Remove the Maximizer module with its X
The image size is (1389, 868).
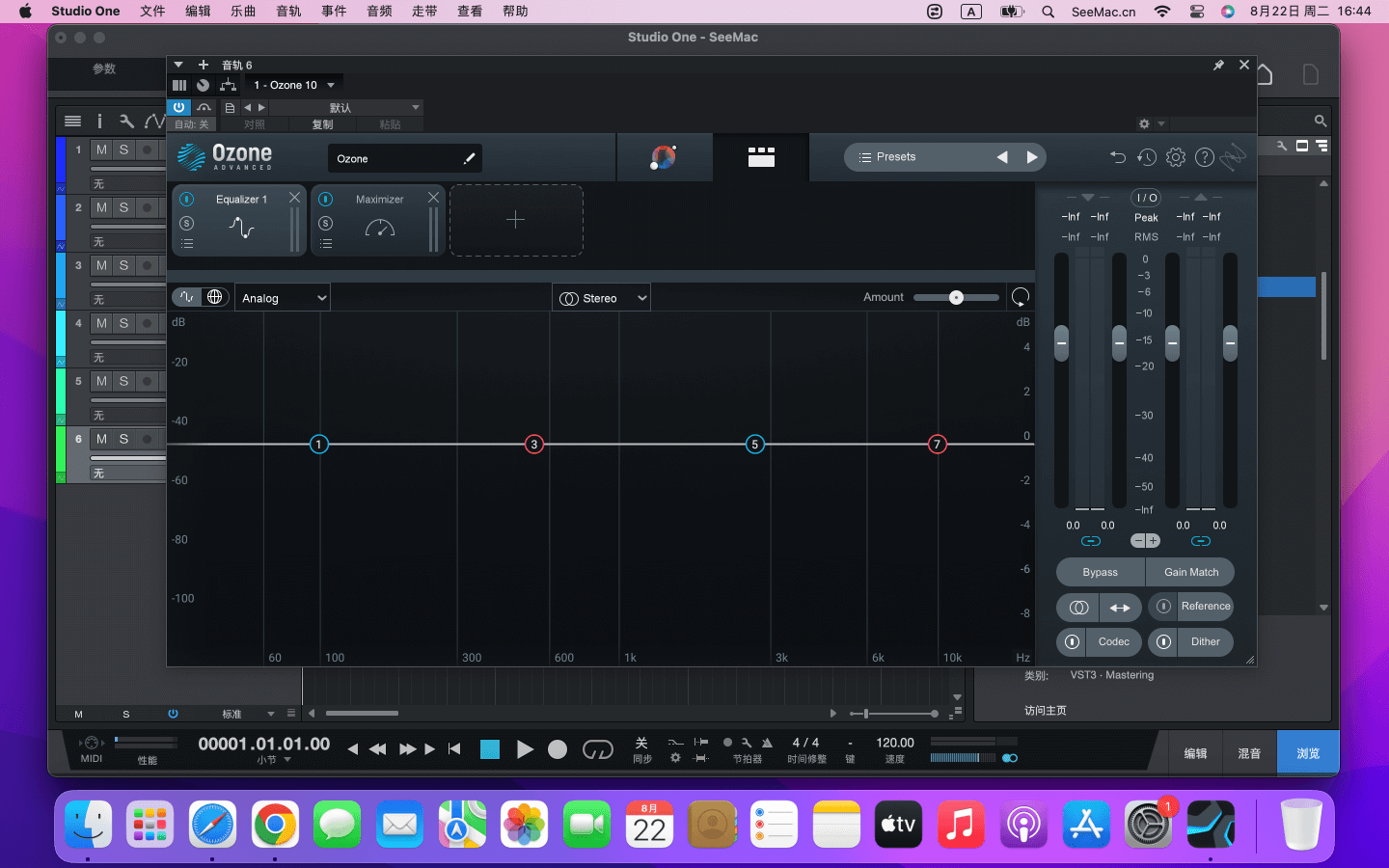[433, 198]
